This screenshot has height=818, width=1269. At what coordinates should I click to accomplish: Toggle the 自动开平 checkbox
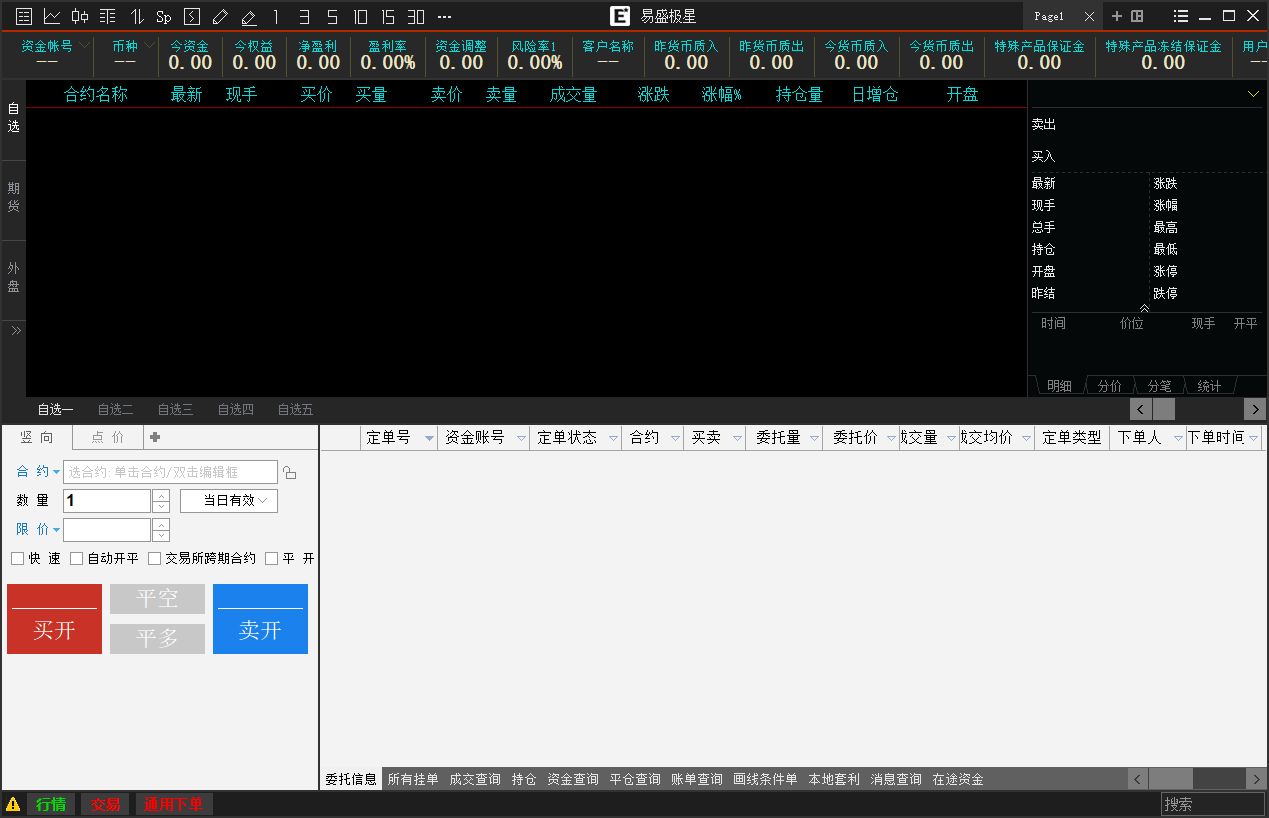coord(77,559)
